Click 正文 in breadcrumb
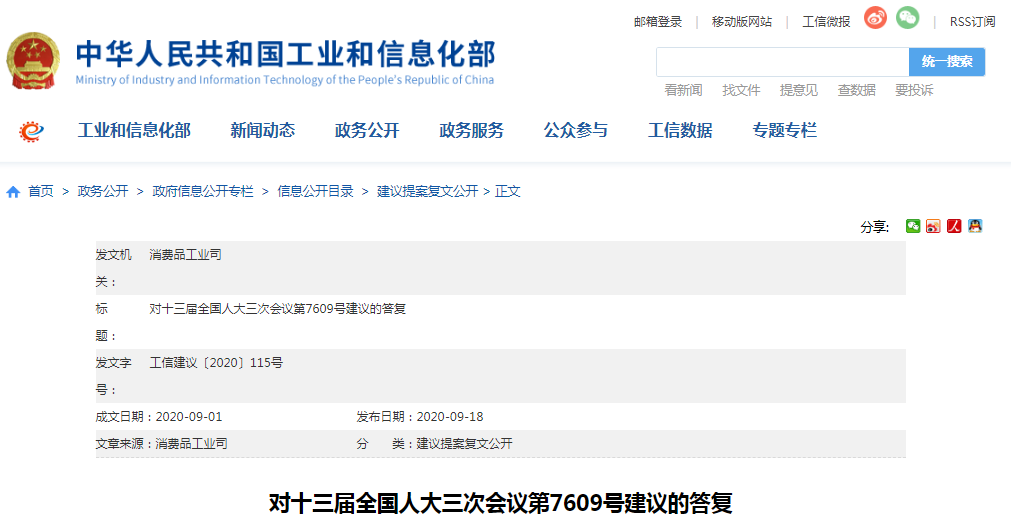Viewport: 1011px width, 521px height. 507,192
